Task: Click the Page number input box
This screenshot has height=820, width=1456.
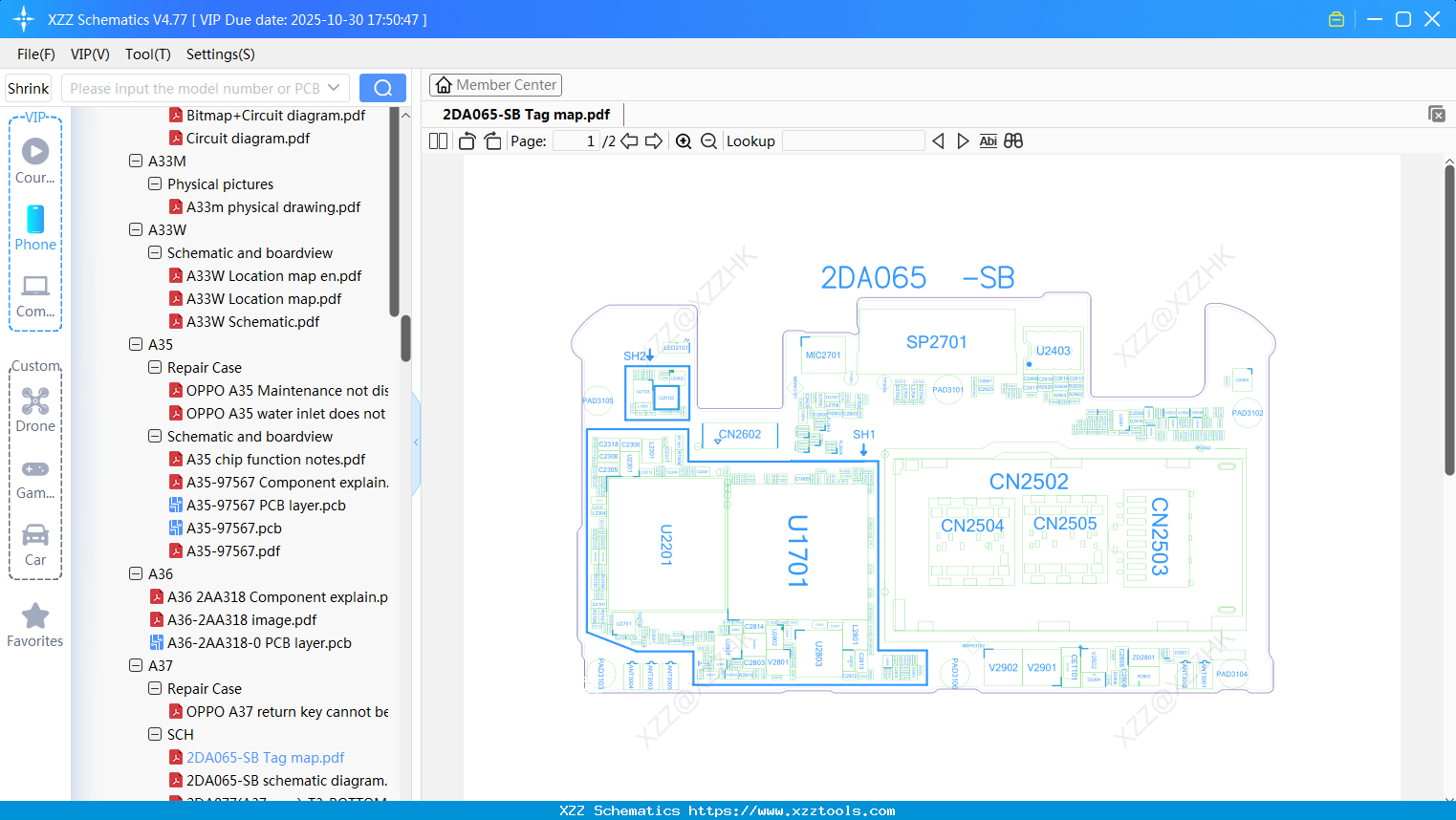Action: click(x=576, y=141)
